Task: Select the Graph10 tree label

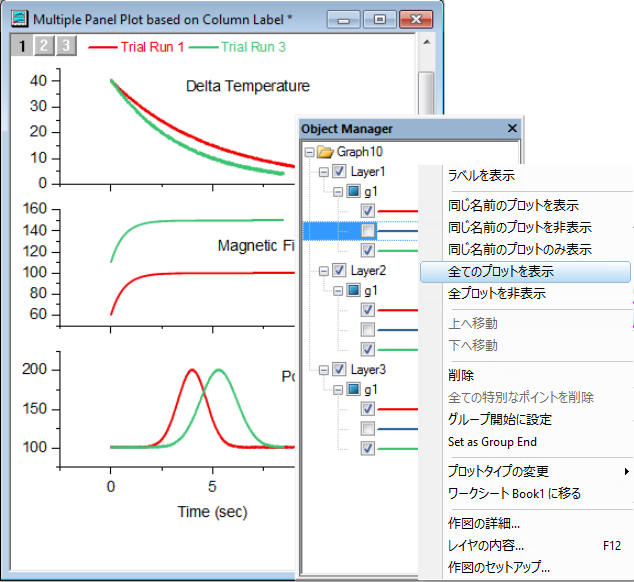Action: point(359,152)
